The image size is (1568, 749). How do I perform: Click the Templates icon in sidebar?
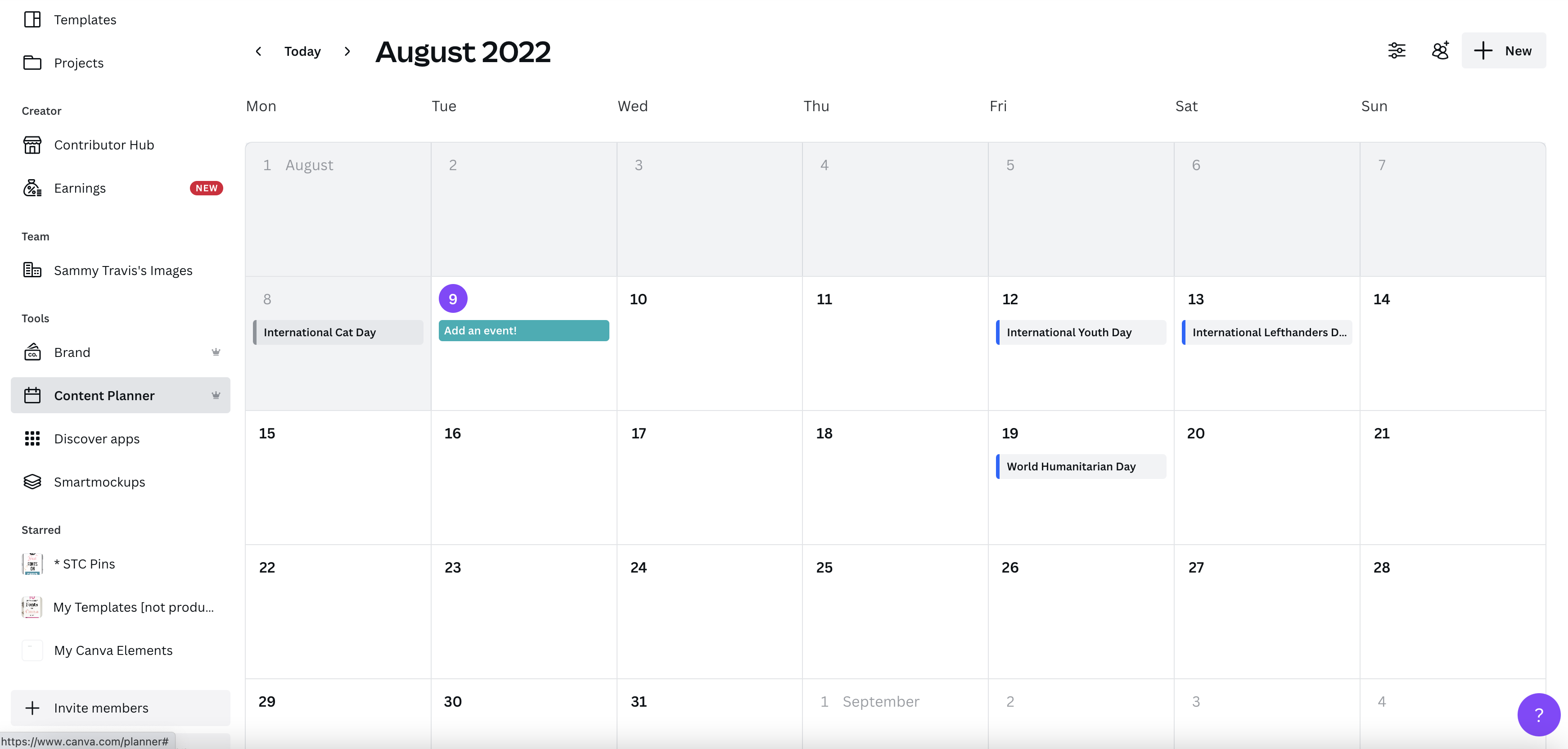pos(32,19)
